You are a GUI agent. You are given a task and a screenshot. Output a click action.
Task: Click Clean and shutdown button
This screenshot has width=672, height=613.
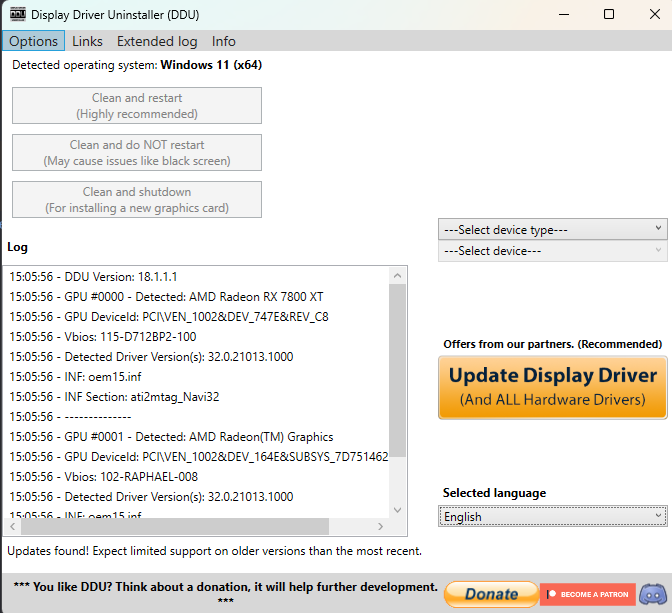[x=137, y=199]
